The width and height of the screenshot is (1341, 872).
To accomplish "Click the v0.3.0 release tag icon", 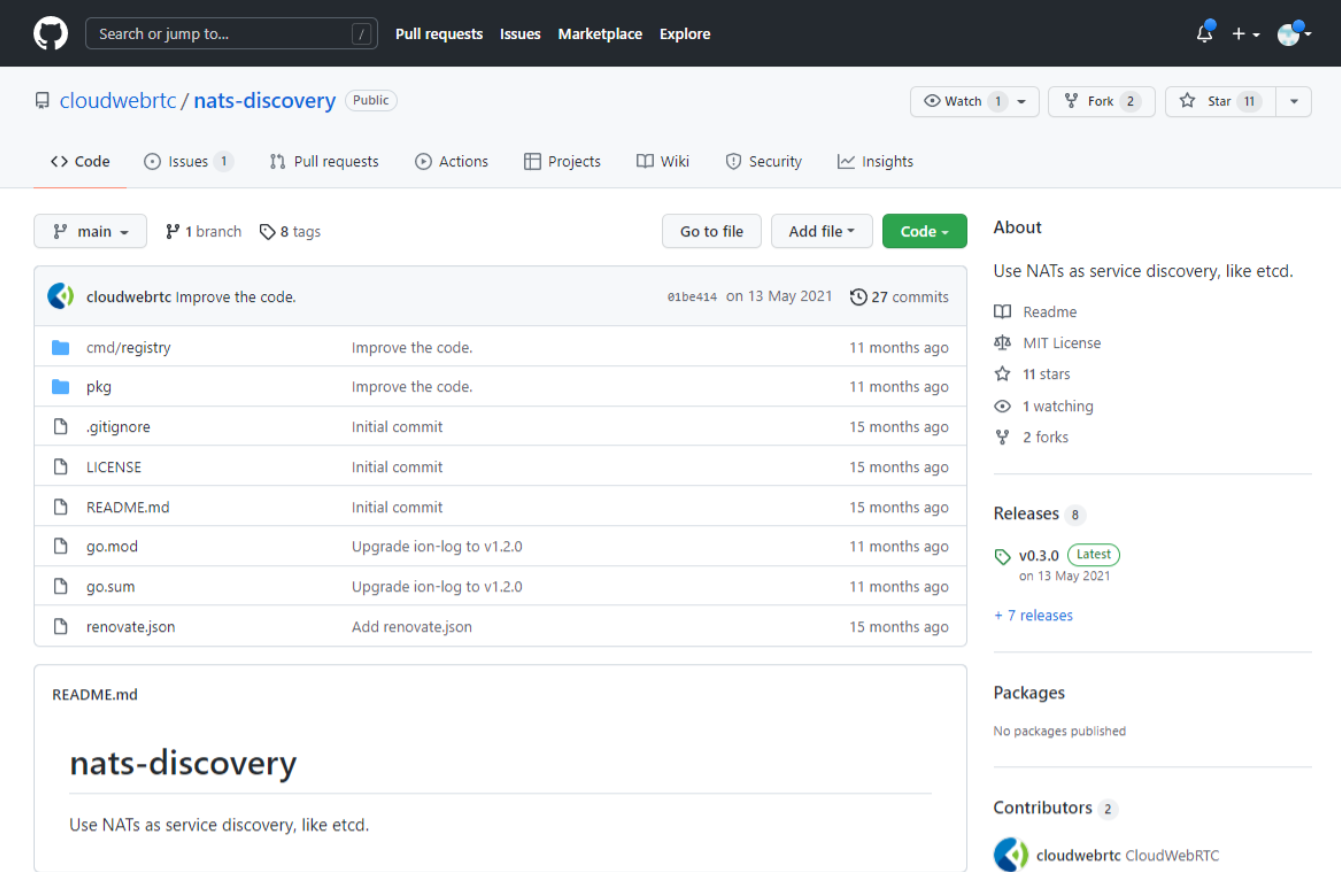I will click(1003, 557).
